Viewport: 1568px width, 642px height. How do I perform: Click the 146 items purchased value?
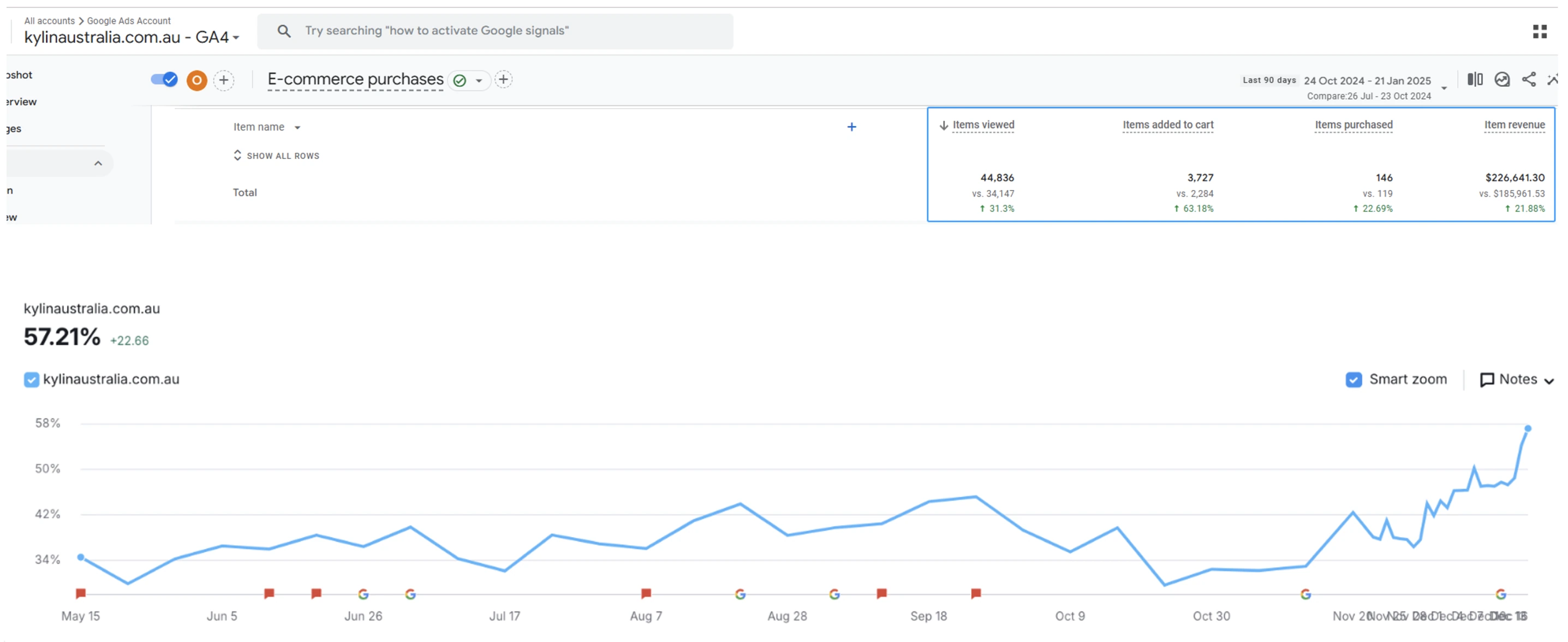coord(1384,178)
